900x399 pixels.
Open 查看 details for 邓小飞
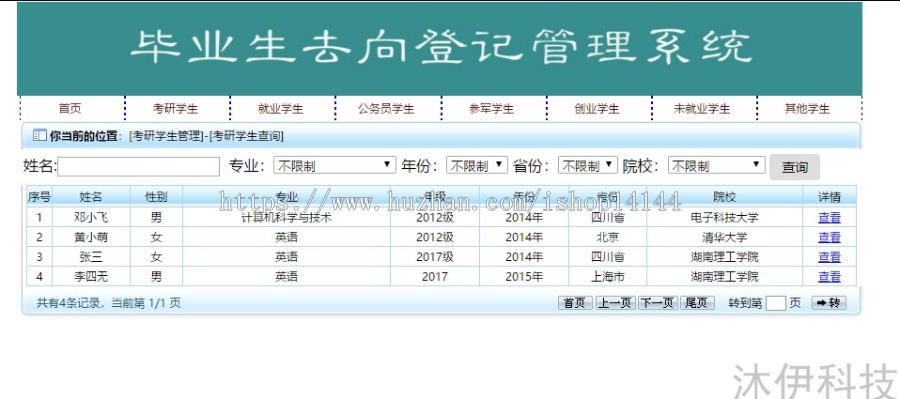click(829, 218)
